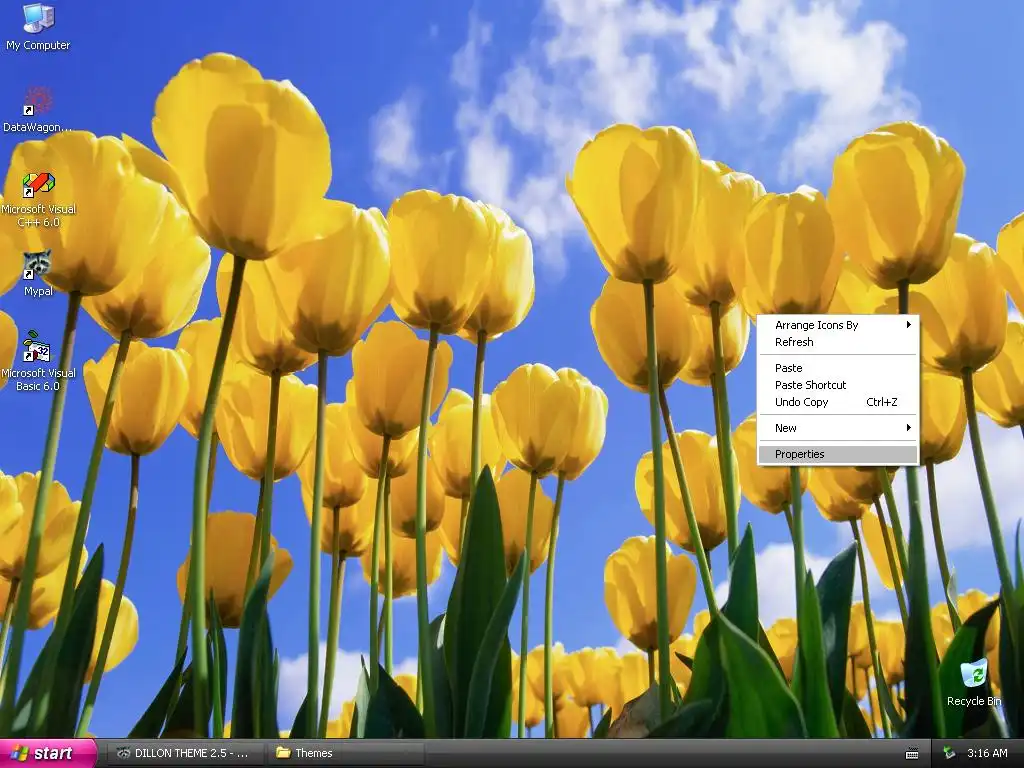Choose Paste Shortcut in the context menu

coord(838,385)
